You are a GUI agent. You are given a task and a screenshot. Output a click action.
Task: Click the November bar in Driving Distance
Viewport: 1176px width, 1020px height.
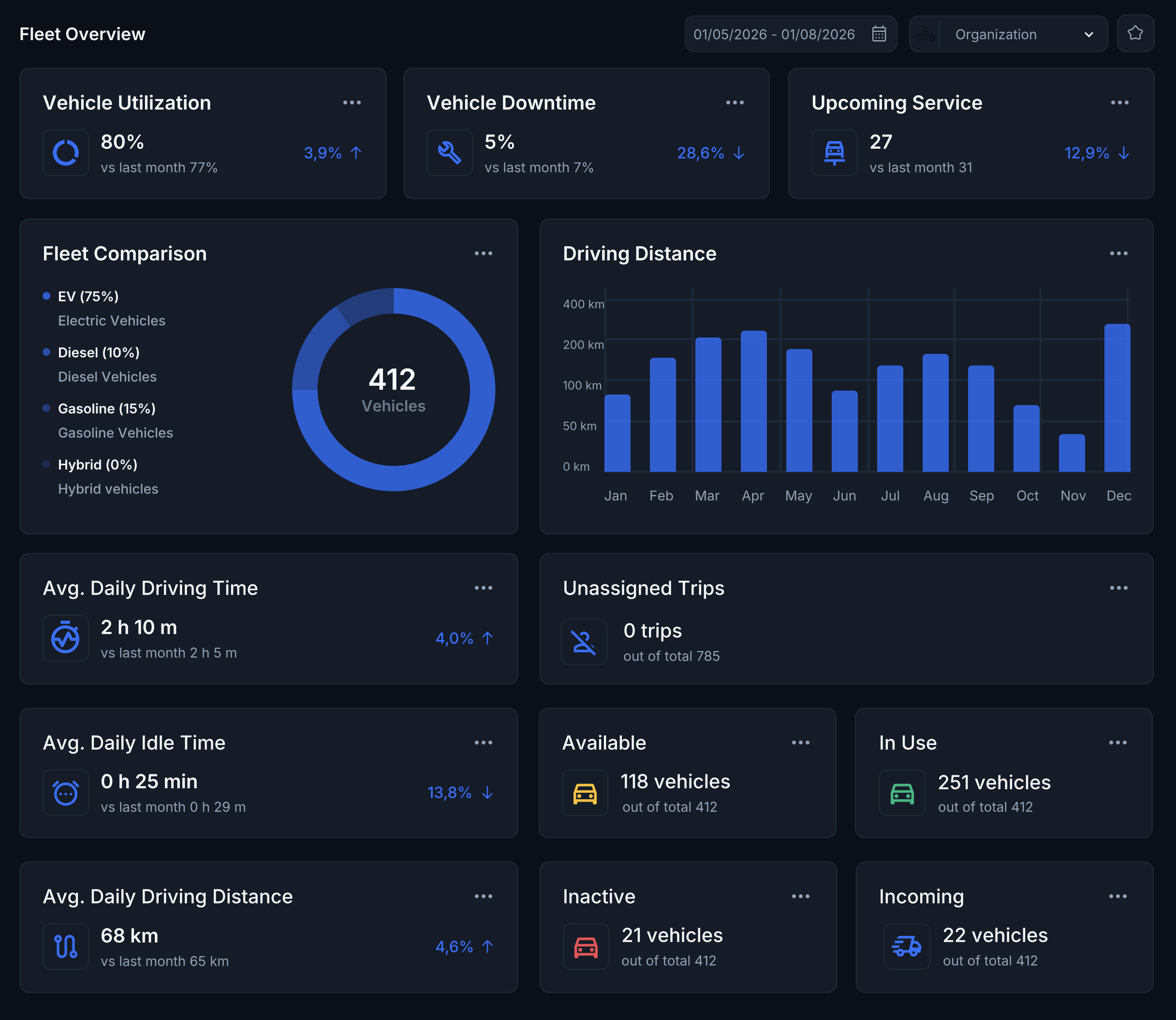click(x=1071, y=453)
